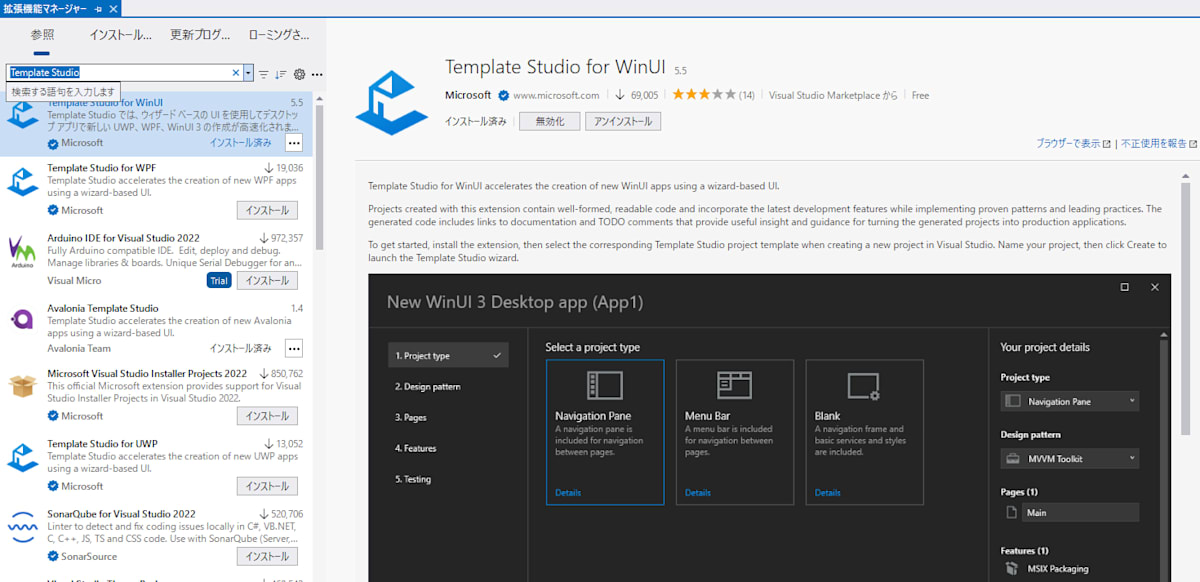Click the verified publisher badge in details header
The image size is (1200, 582).
tap(502, 95)
